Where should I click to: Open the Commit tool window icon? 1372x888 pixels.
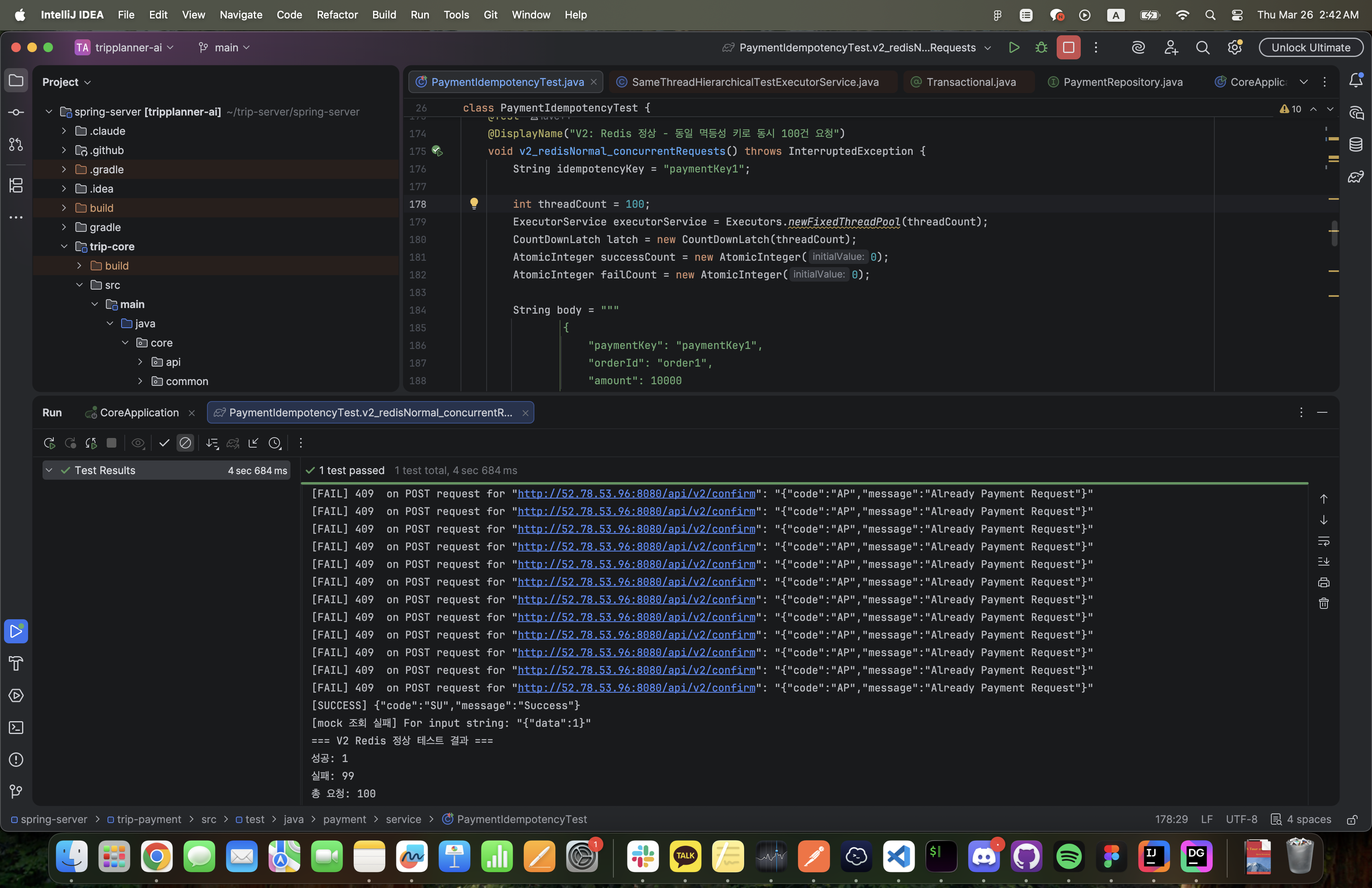16,112
